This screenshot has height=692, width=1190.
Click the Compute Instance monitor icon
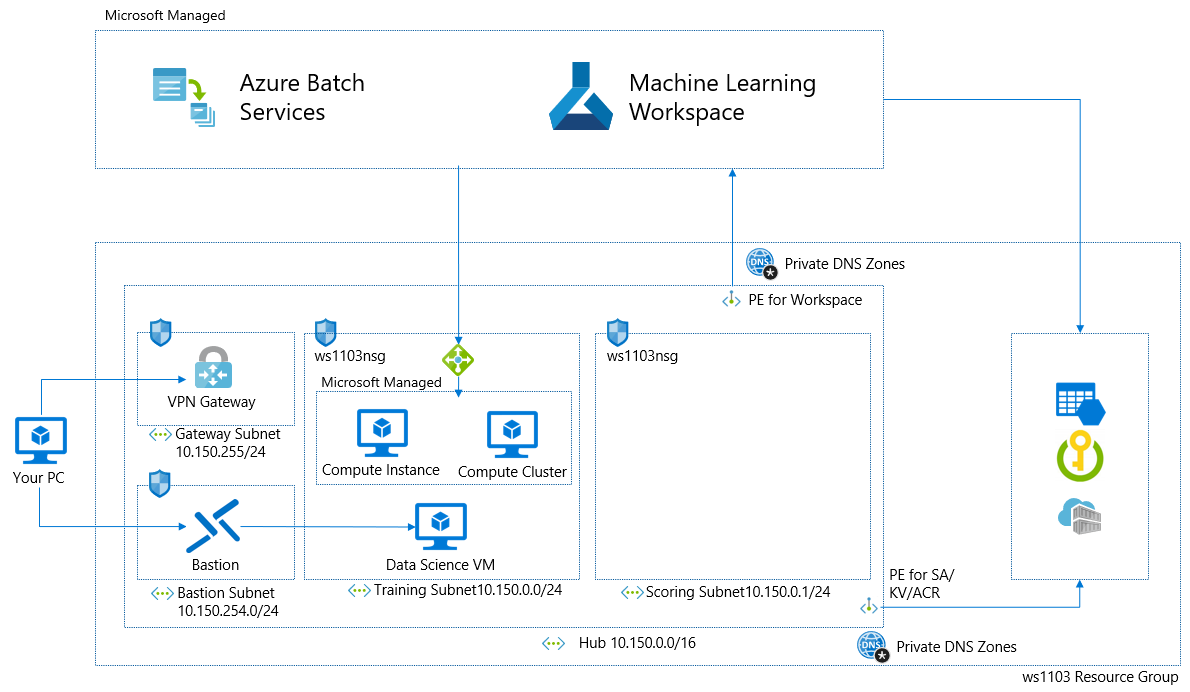(382, 433)
